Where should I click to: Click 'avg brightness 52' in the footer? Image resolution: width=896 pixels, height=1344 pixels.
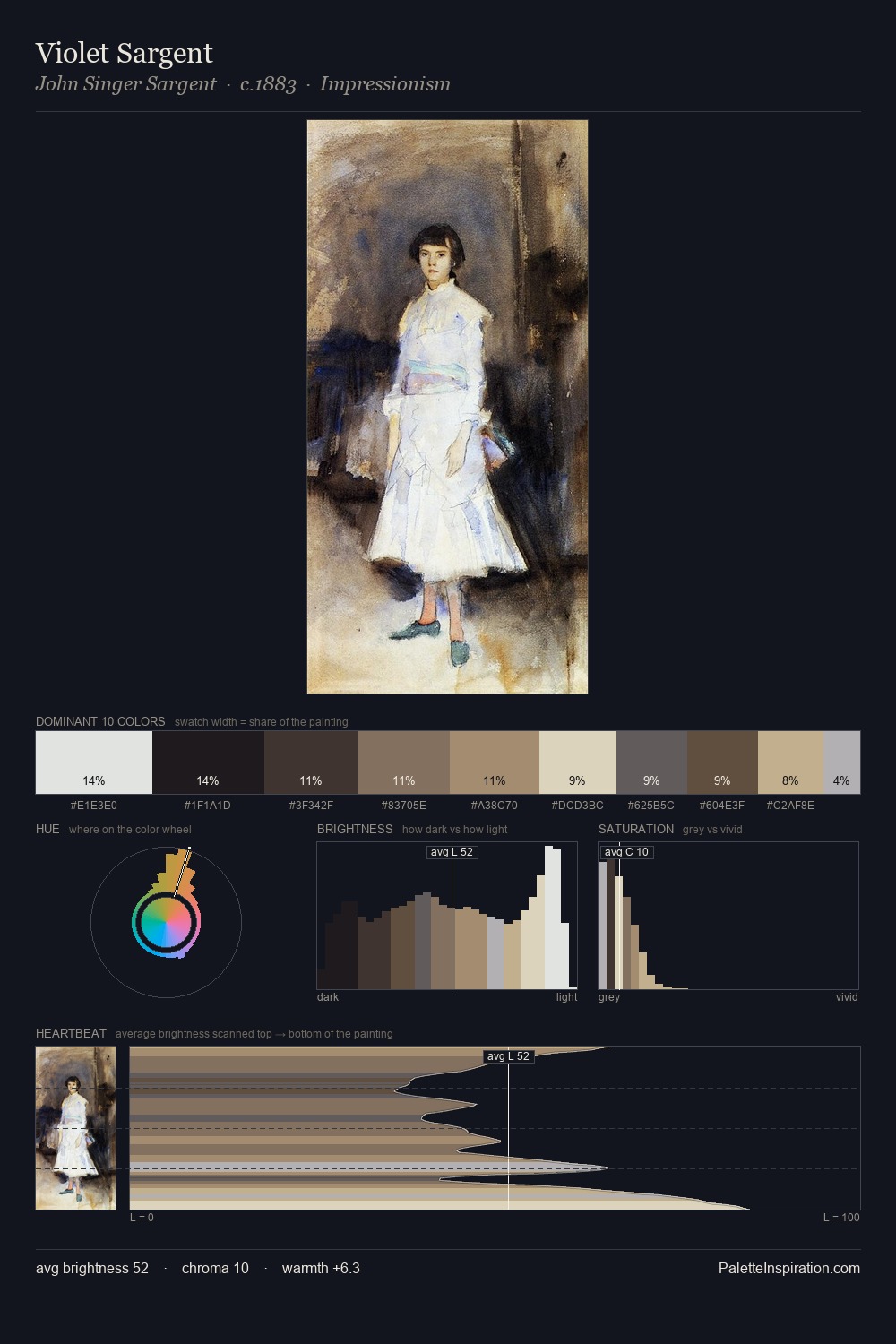92,1268
